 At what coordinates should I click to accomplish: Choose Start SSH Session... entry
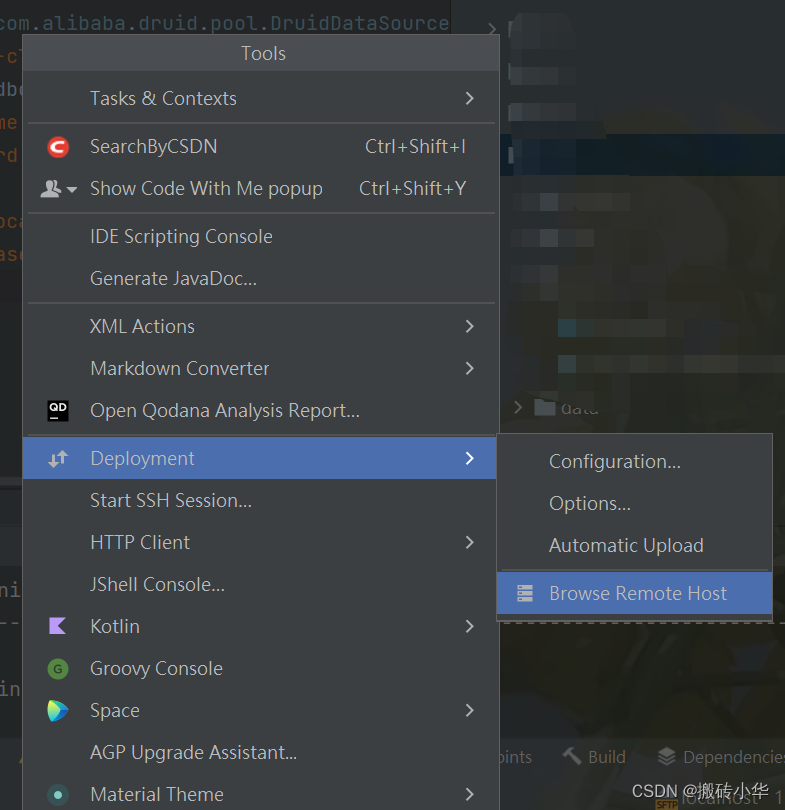point(261,501)
